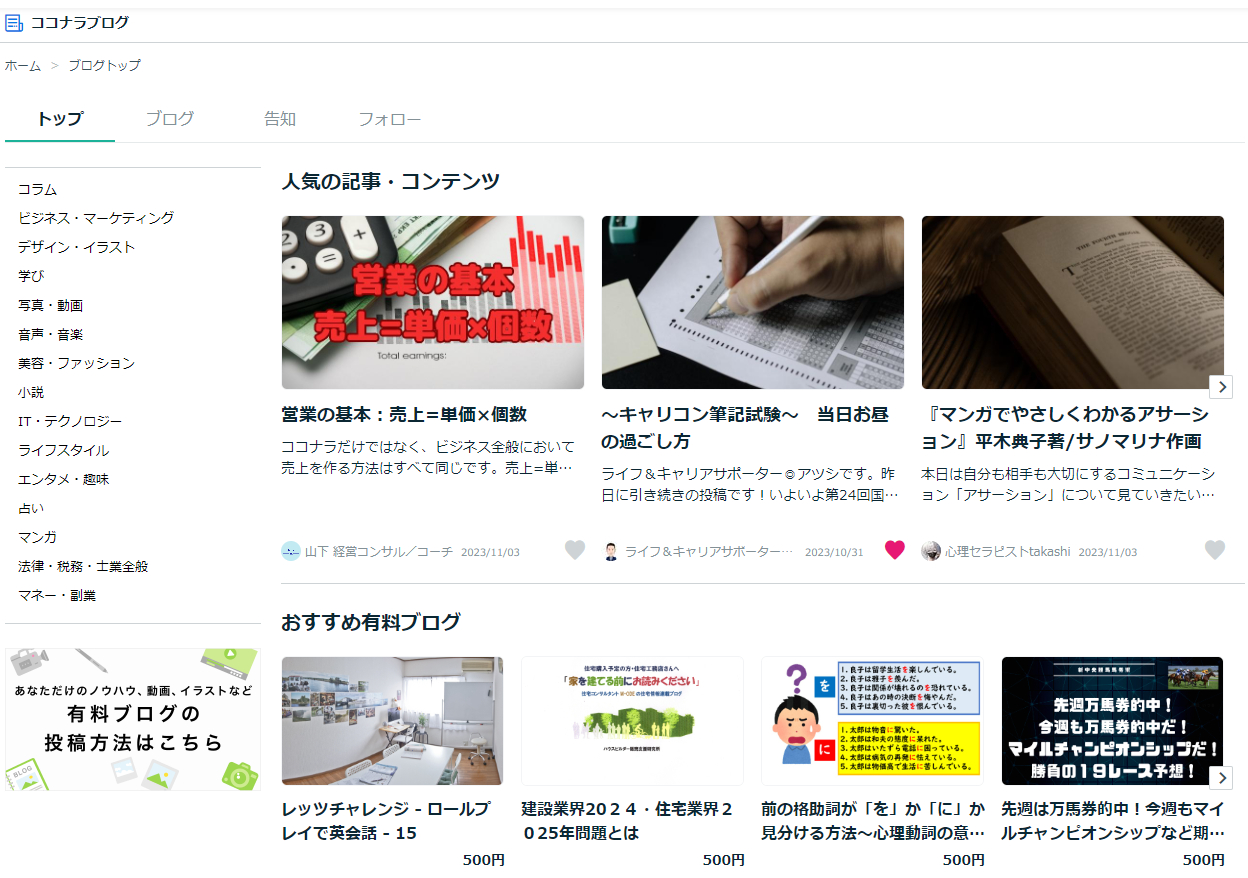Screen dimensions: 1248x878
Task: Open the を/に grammar quiz thumbnail
Action: pos(872,721)
